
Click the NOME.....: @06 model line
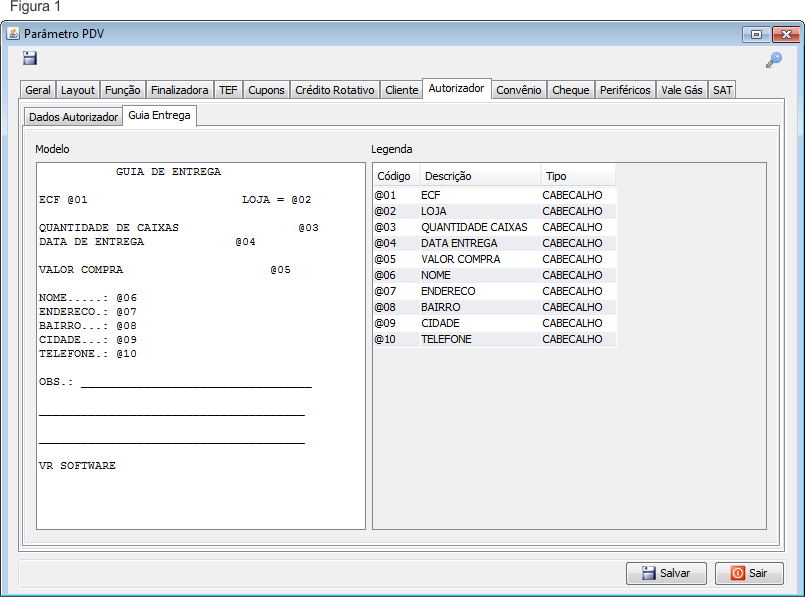pos(88,298)
